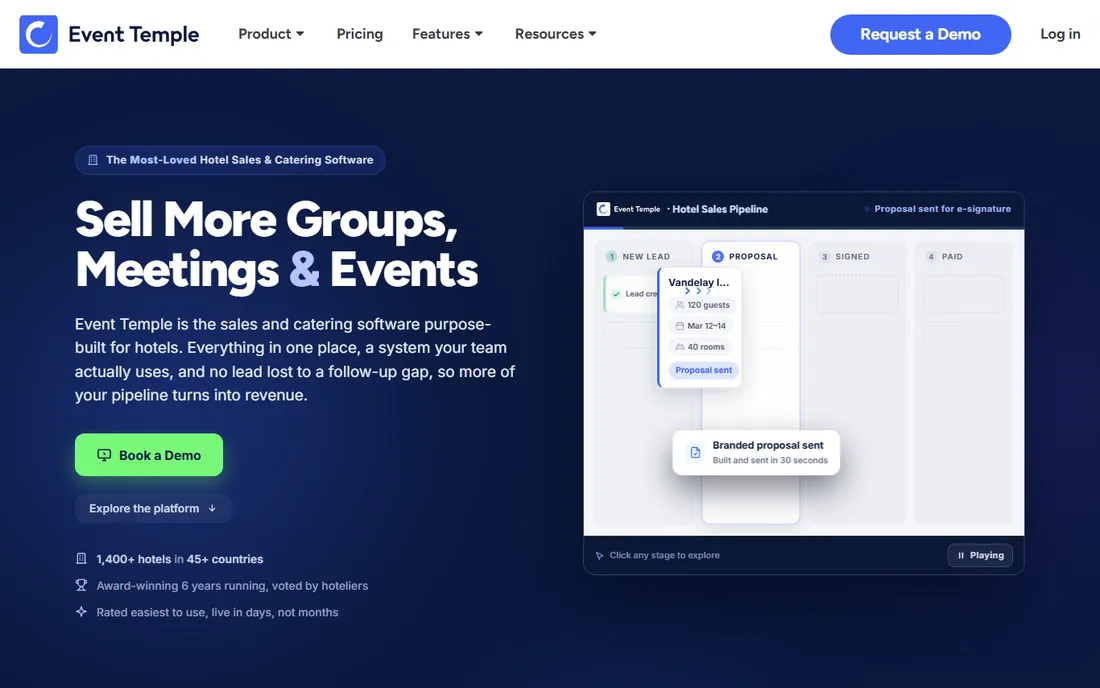
Task: Click 'Rated easiest to use' text
Action: [x=217, y=612]
